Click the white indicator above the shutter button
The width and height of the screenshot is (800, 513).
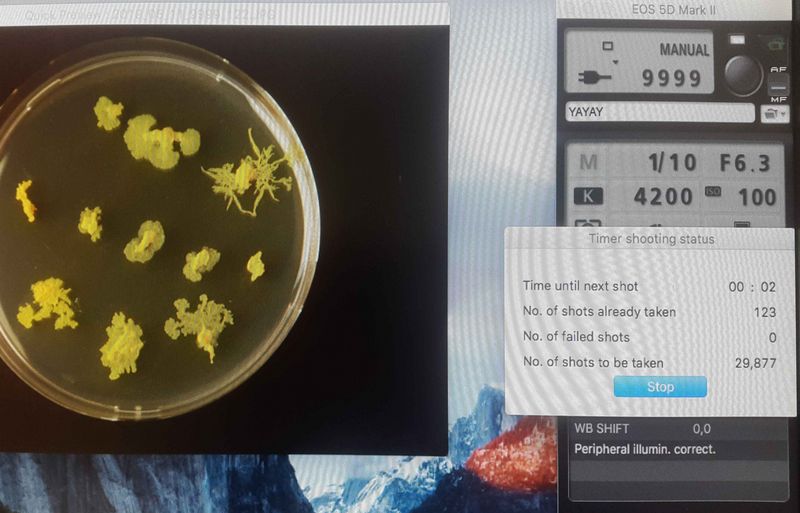click(736, 40)
